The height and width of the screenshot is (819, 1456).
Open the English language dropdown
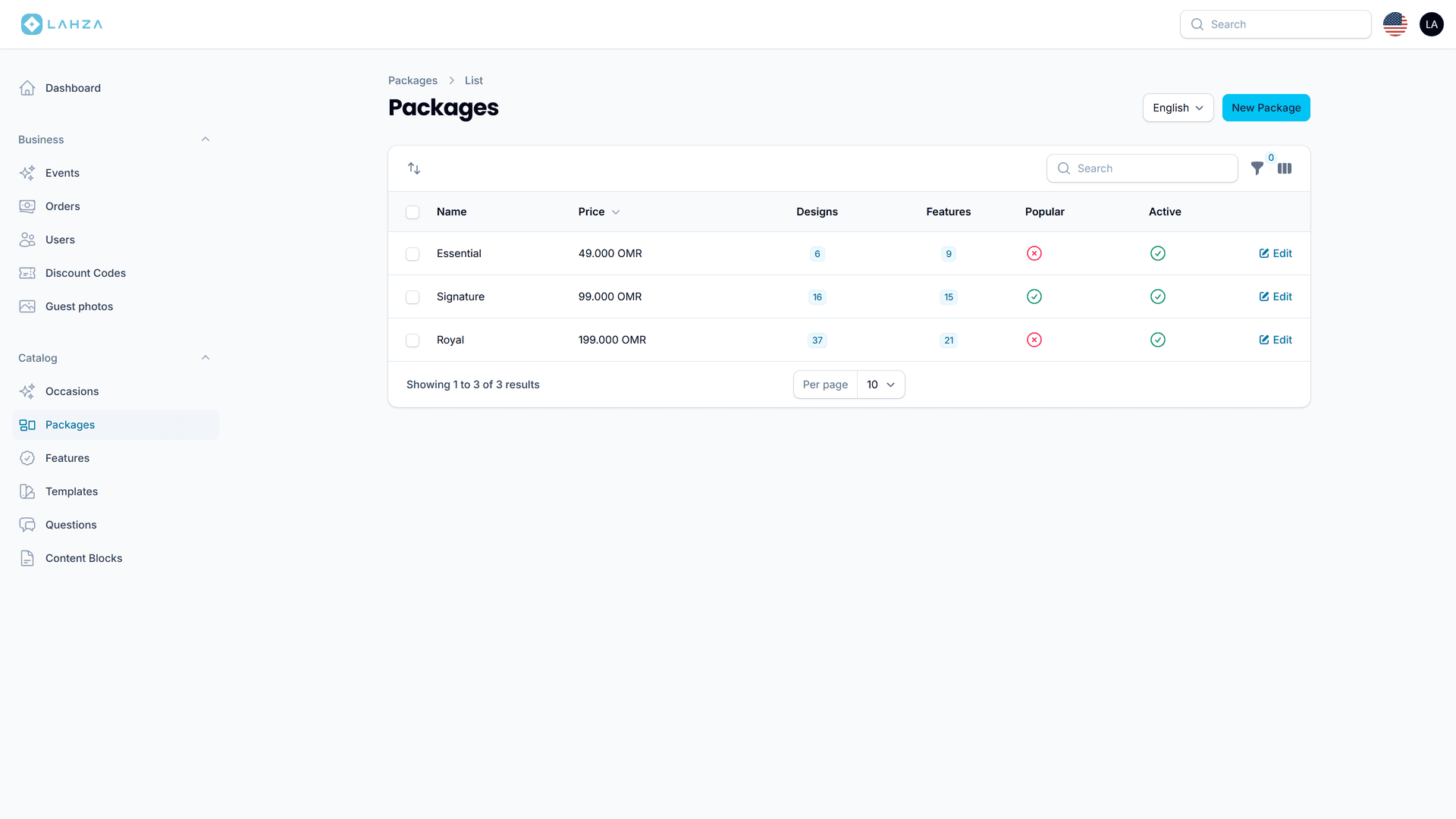1178,108
